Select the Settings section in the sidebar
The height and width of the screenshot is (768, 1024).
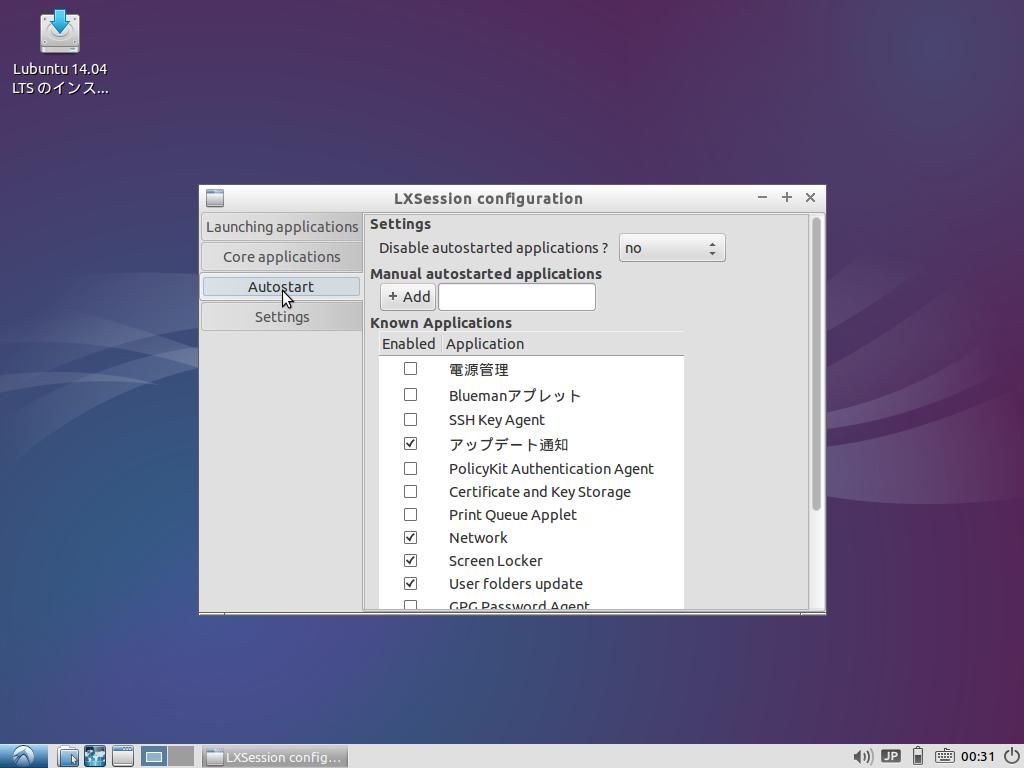point(281,316)
